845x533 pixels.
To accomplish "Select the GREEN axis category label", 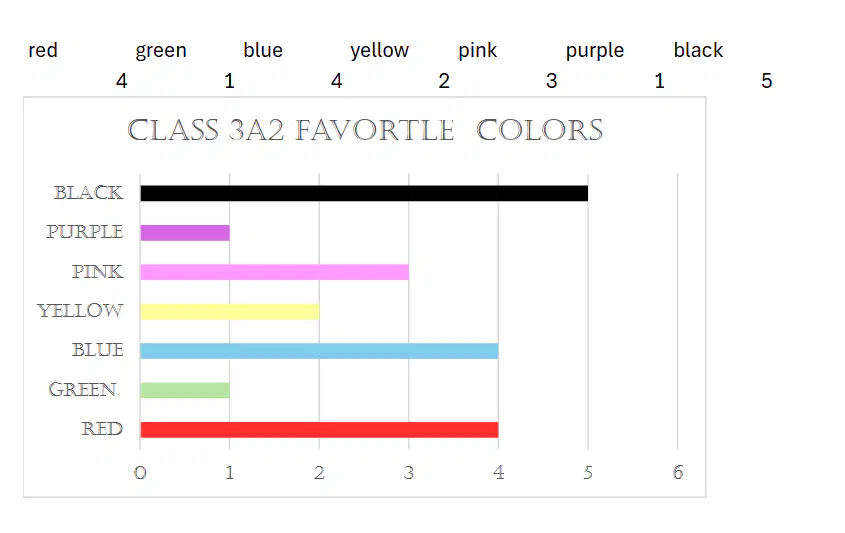I will point(82,389).
